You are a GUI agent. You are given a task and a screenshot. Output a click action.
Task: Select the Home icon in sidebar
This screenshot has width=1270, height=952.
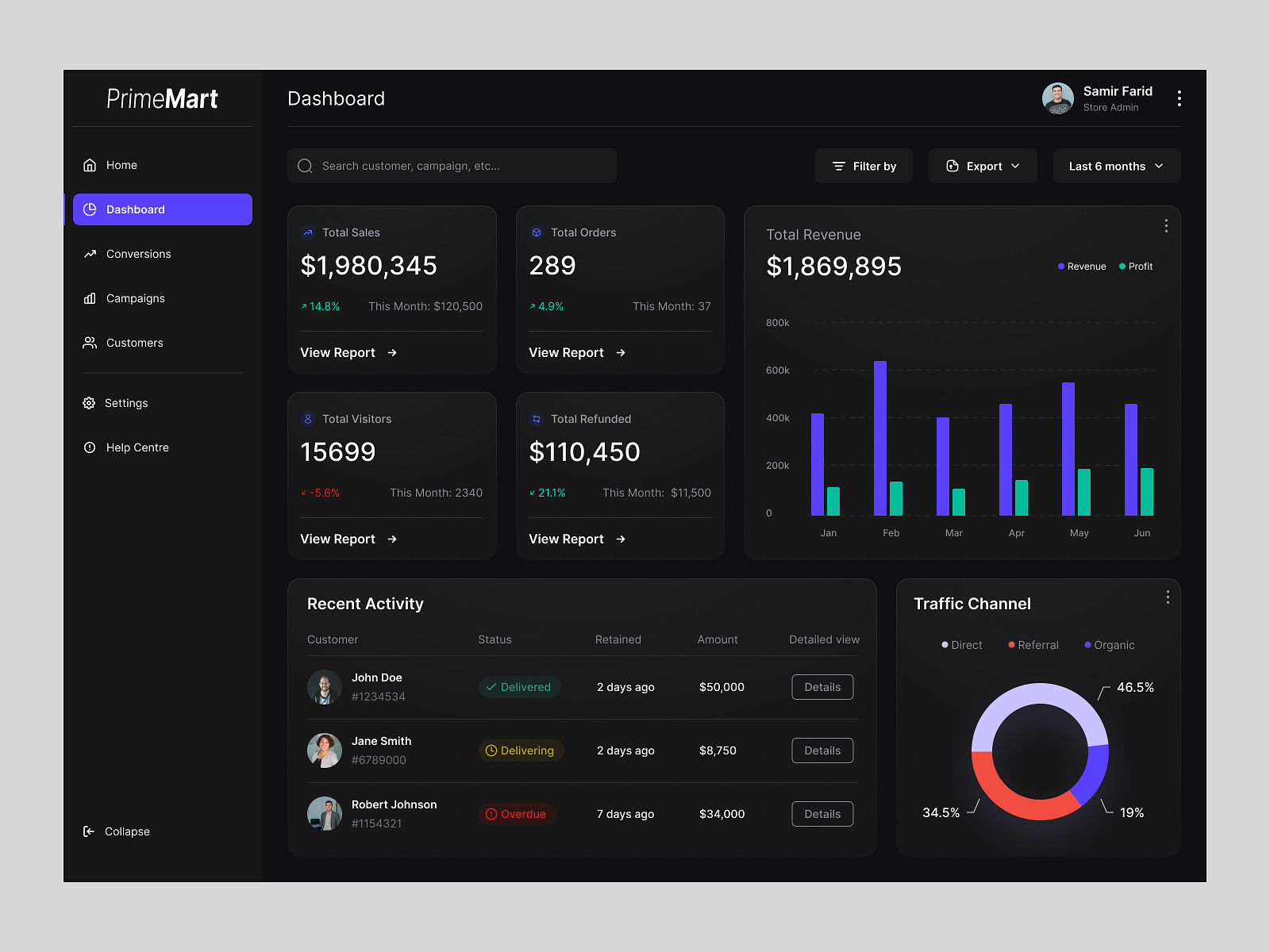[90, 165]
